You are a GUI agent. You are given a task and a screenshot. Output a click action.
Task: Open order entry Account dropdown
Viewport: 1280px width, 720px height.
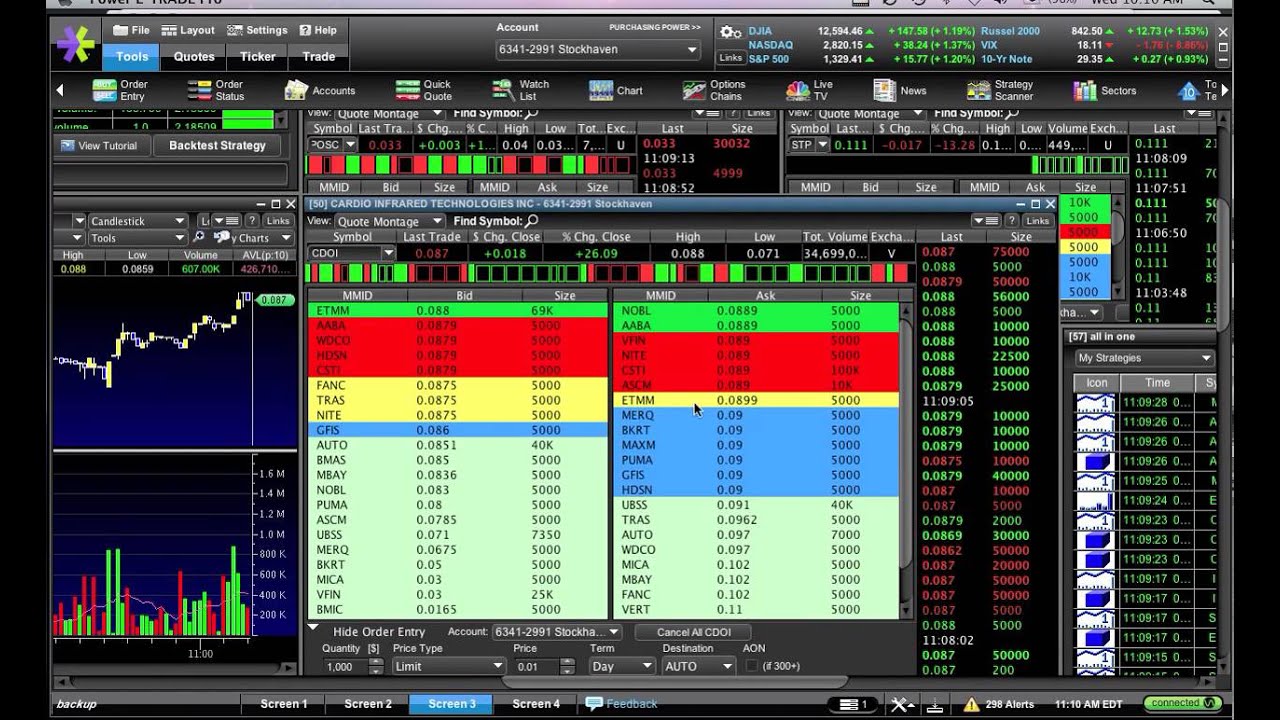pyautogui.click(x=557, y=632)
